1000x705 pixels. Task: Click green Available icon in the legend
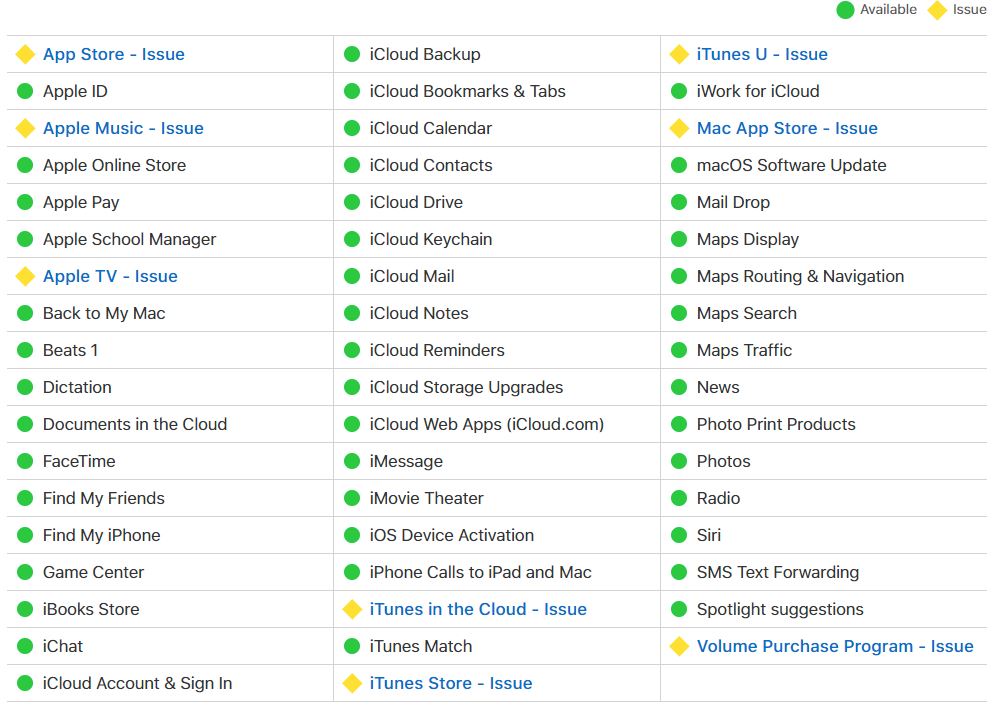pos(845,10)
